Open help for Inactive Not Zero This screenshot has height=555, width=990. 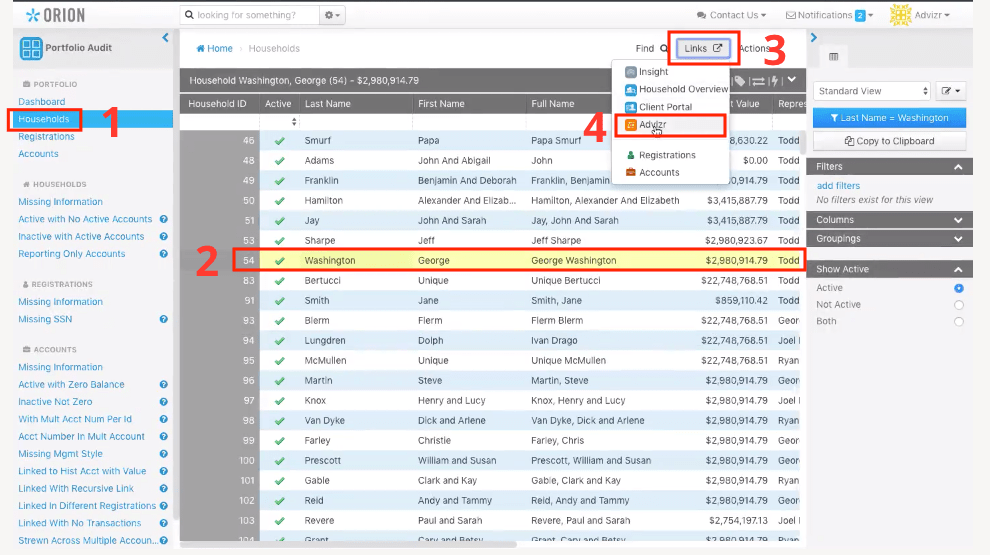coord(164,402)
